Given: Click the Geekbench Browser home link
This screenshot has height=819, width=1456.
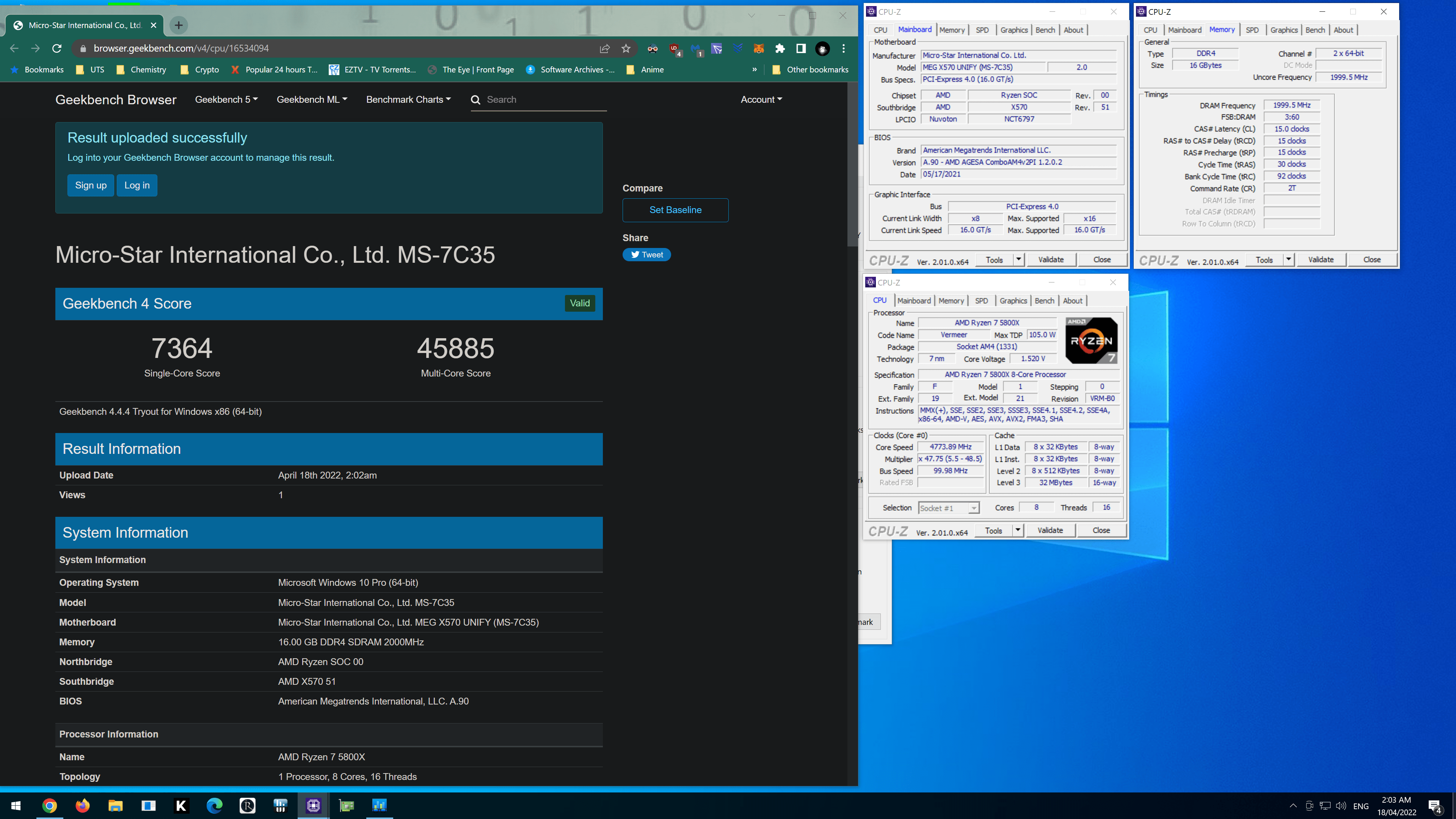Looking at the screenshot, I should point(116,99).
